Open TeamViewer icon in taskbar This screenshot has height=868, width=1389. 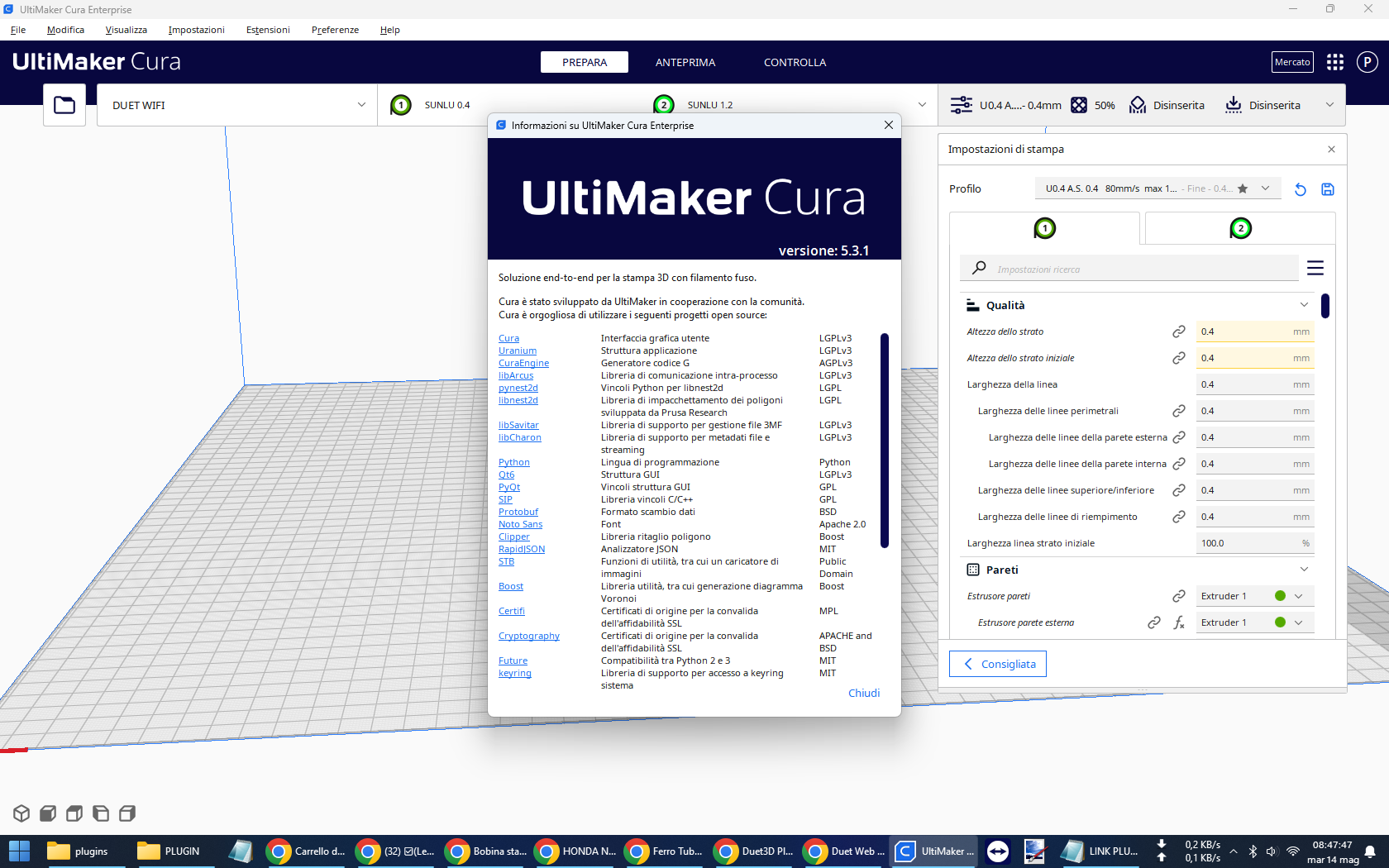(x=998, y=851)
